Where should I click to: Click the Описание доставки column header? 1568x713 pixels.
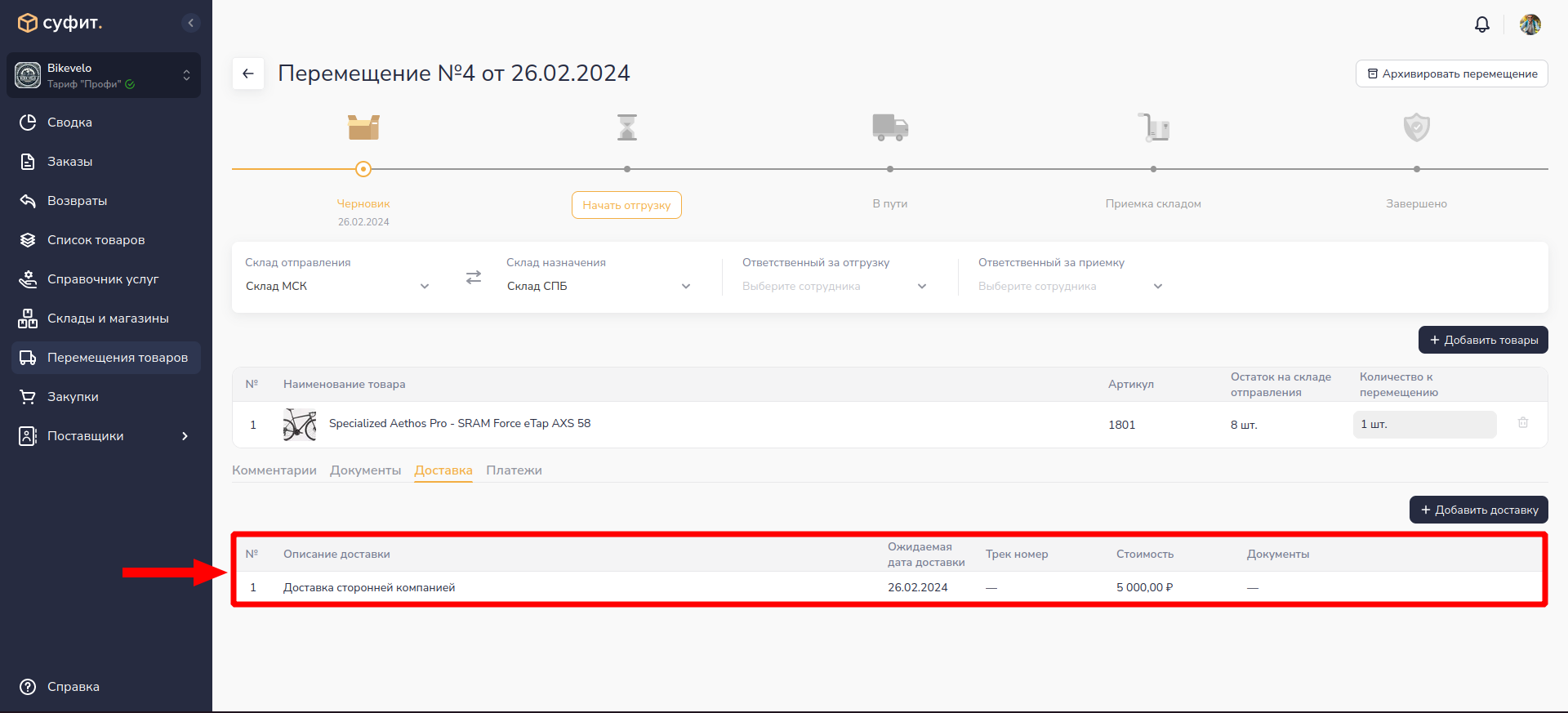click(x=336, y=554)
